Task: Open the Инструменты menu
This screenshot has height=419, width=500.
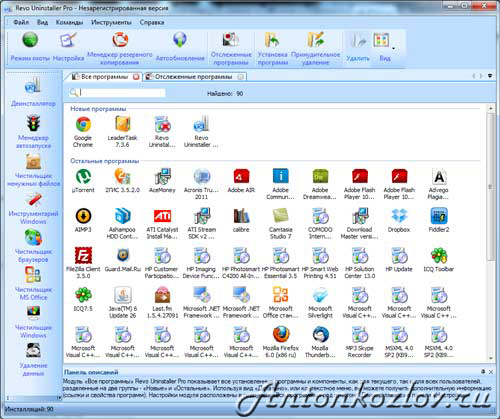Action: click(111, 22)
